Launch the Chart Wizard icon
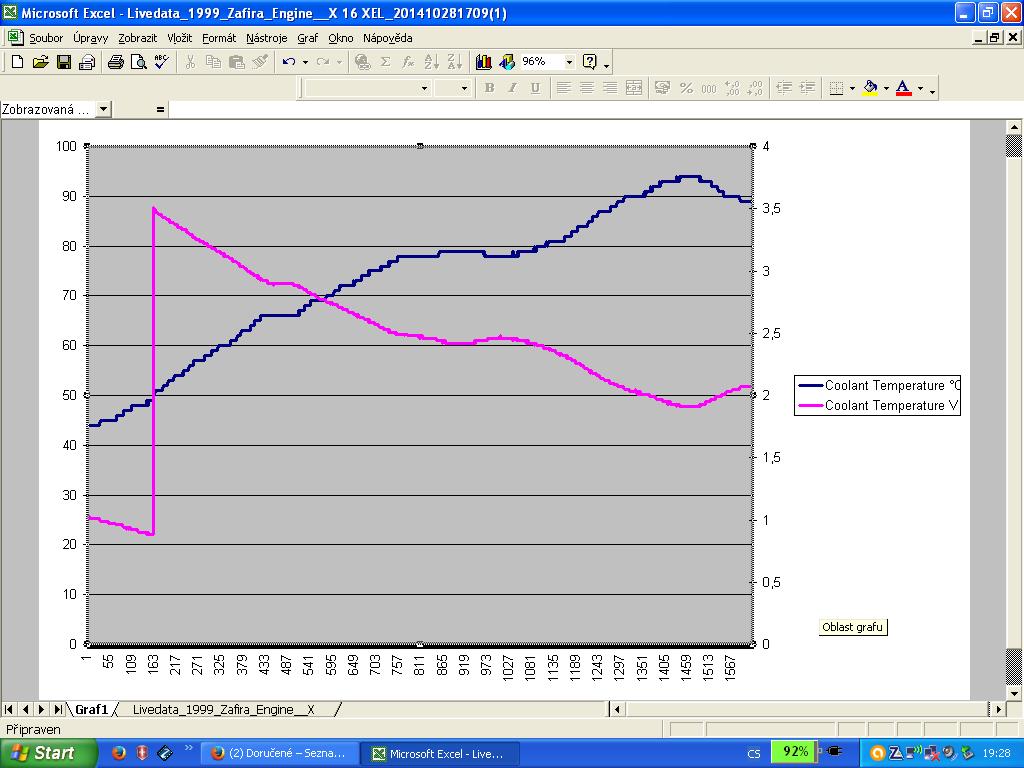This screenshot has height=768, width=1024. pos(484,62)
